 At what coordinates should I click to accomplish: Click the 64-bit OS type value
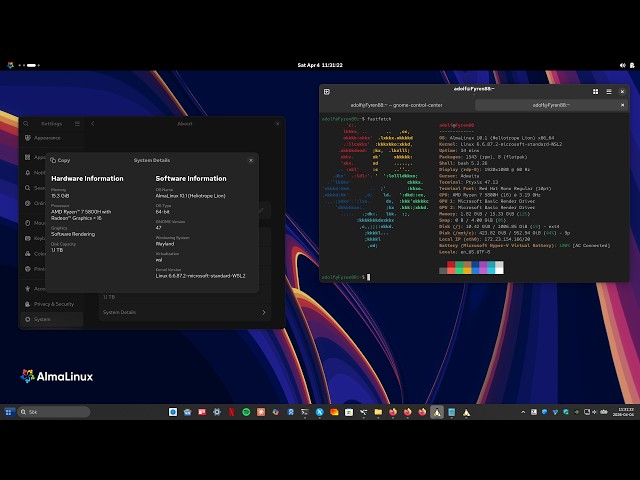(162, 212)
